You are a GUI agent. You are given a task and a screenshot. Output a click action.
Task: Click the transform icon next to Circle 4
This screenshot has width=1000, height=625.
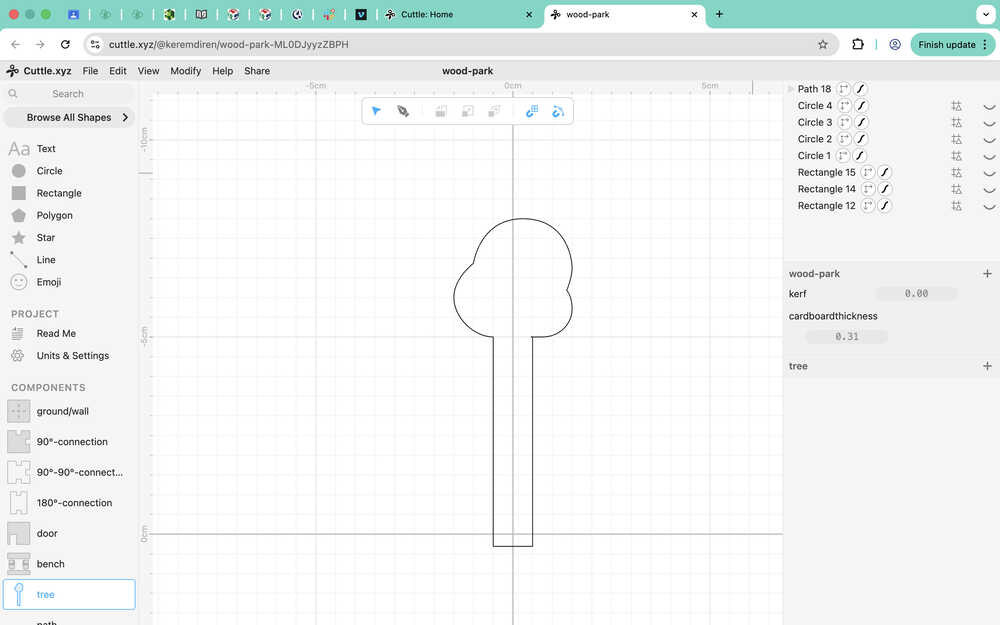(x=844, y=106)
